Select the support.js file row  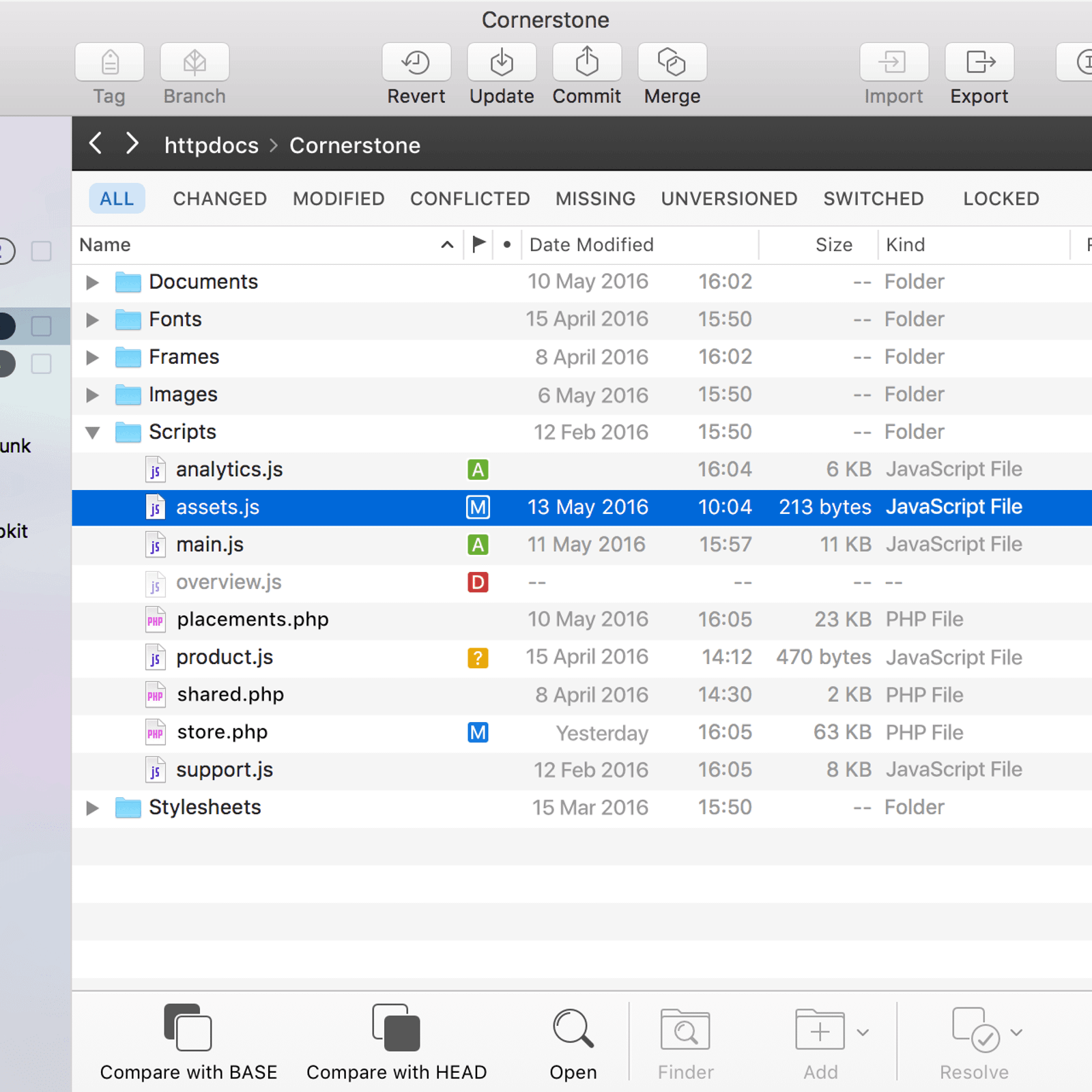[x=581, y=770]
